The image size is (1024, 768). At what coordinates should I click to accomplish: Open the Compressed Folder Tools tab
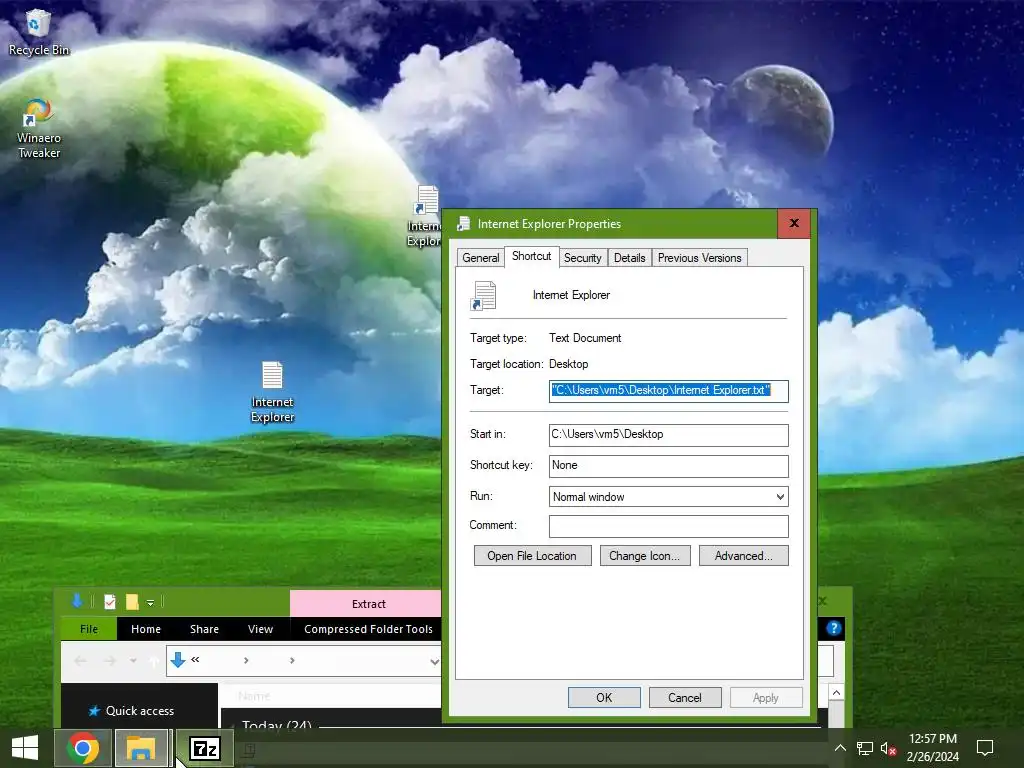click(x=368, y=629)
